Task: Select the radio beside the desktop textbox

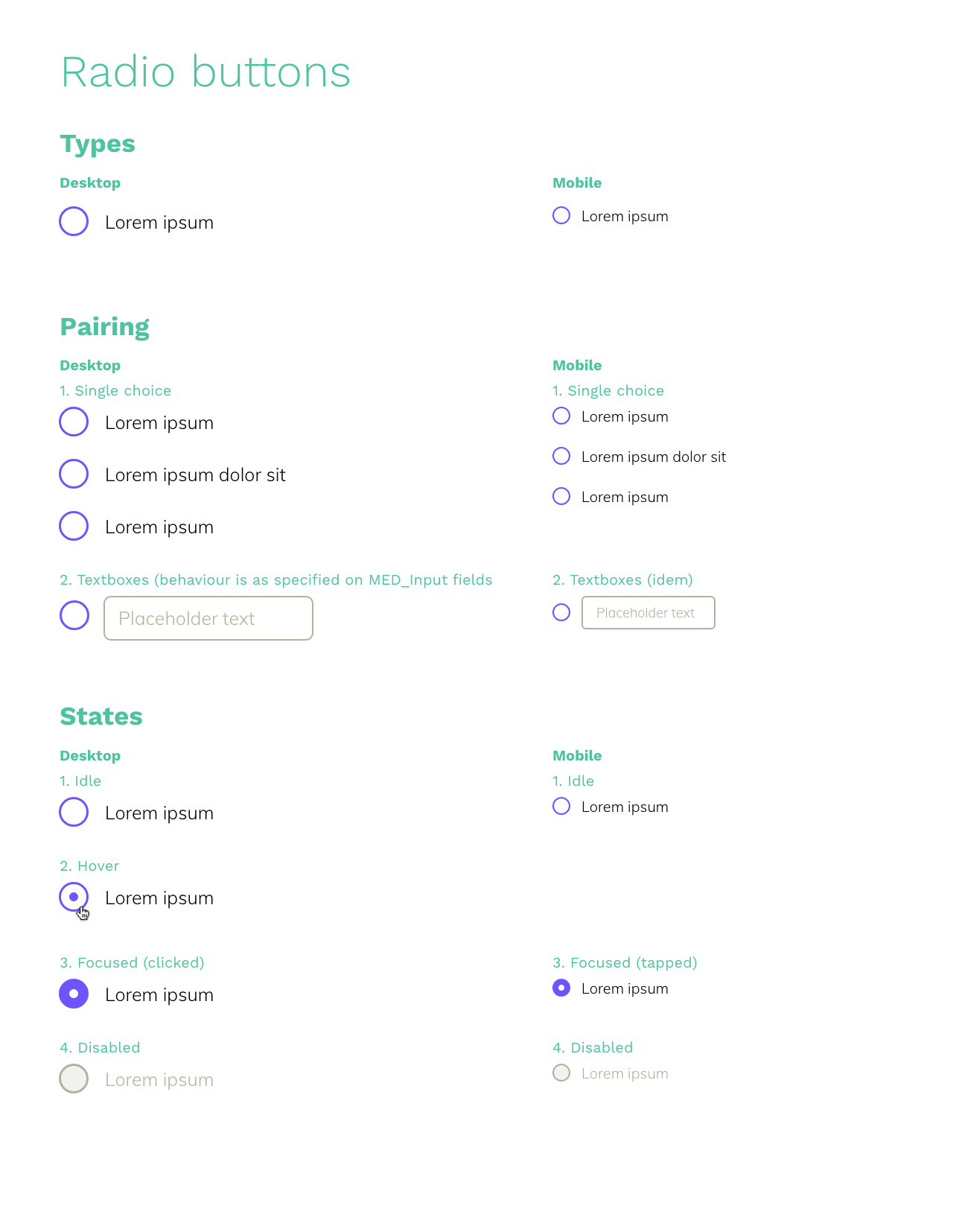Action: coord(74,615)
